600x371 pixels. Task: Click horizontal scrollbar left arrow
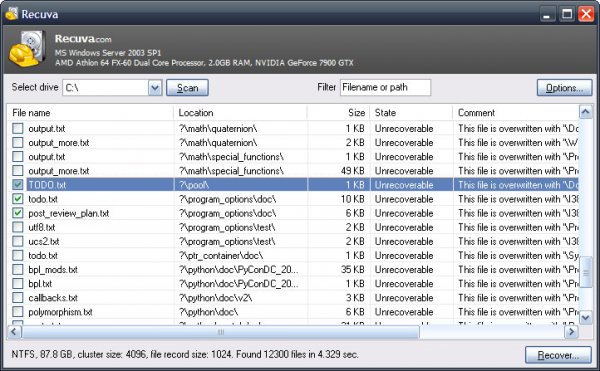click(14, 332)
